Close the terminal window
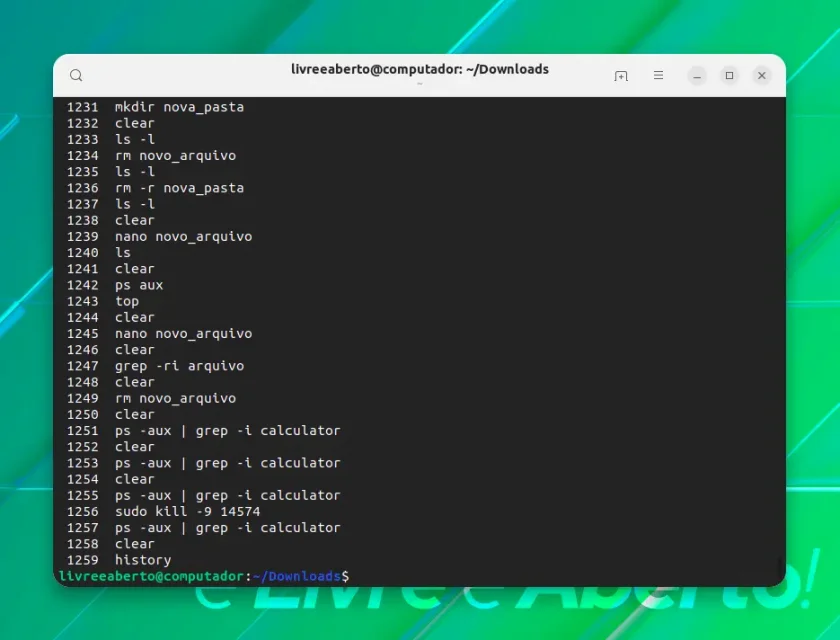 (x=761, y=76)
